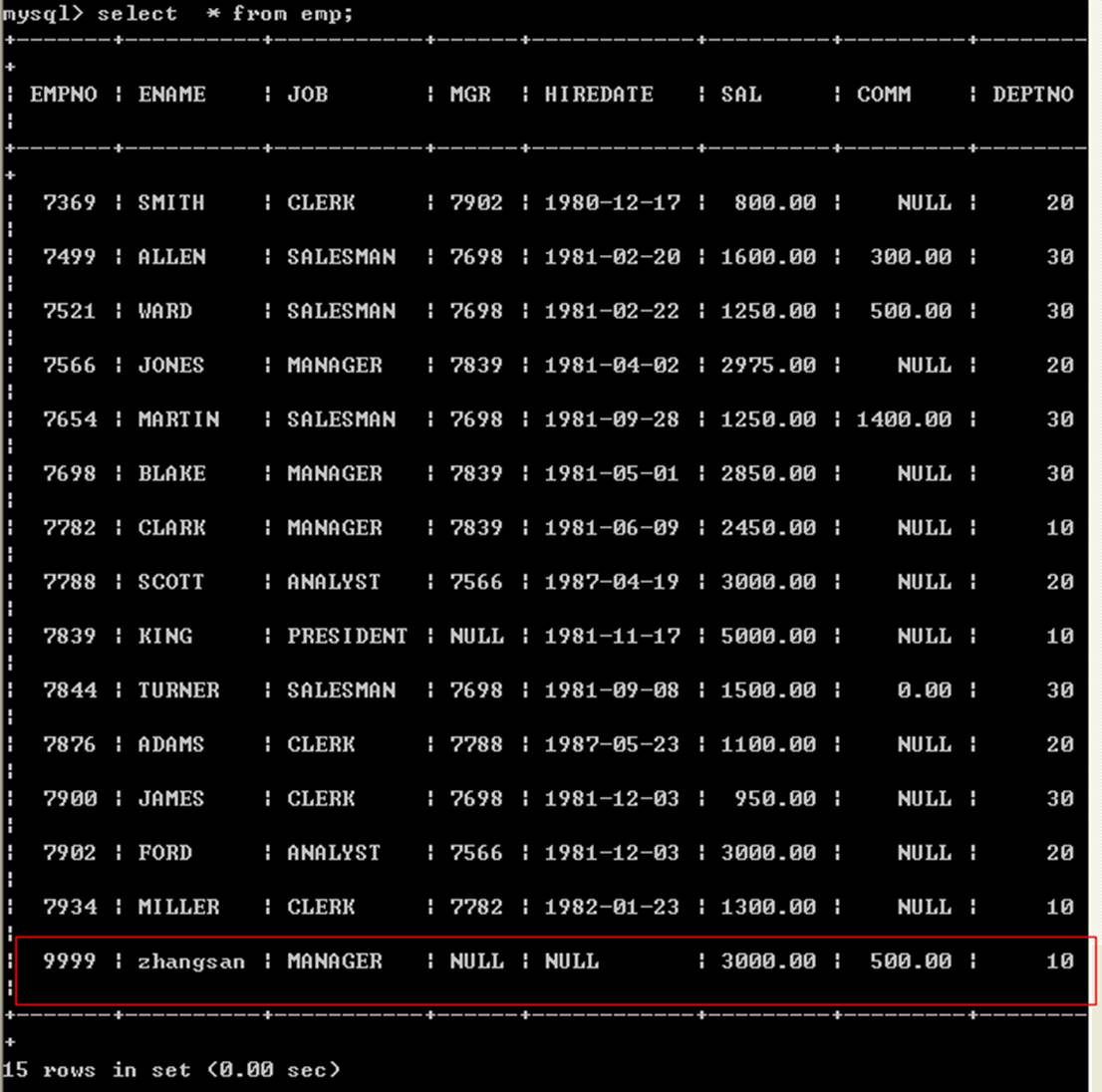Click the mysql select command line
Viewport: 1102px width, 1092px height.
coord(177,14)
